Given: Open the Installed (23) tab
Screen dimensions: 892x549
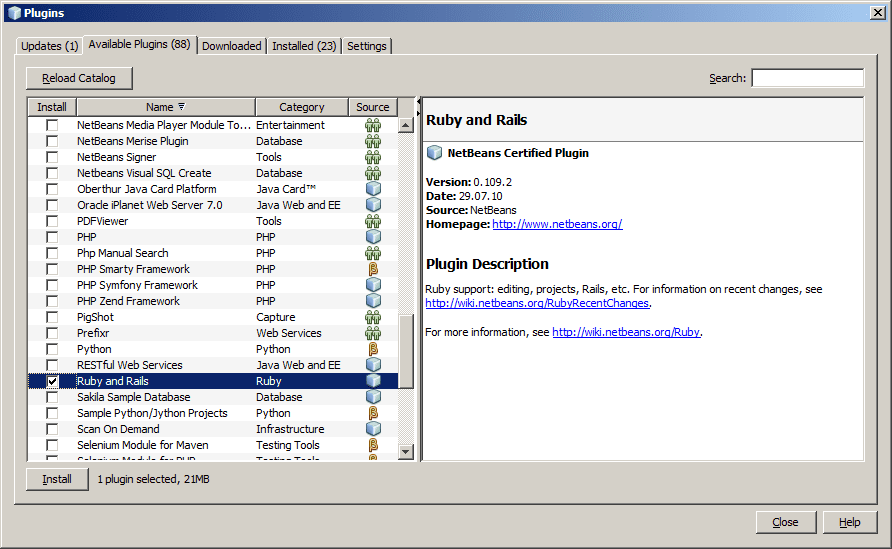Looking at the screenshot, I should click(x=304, y=46).
